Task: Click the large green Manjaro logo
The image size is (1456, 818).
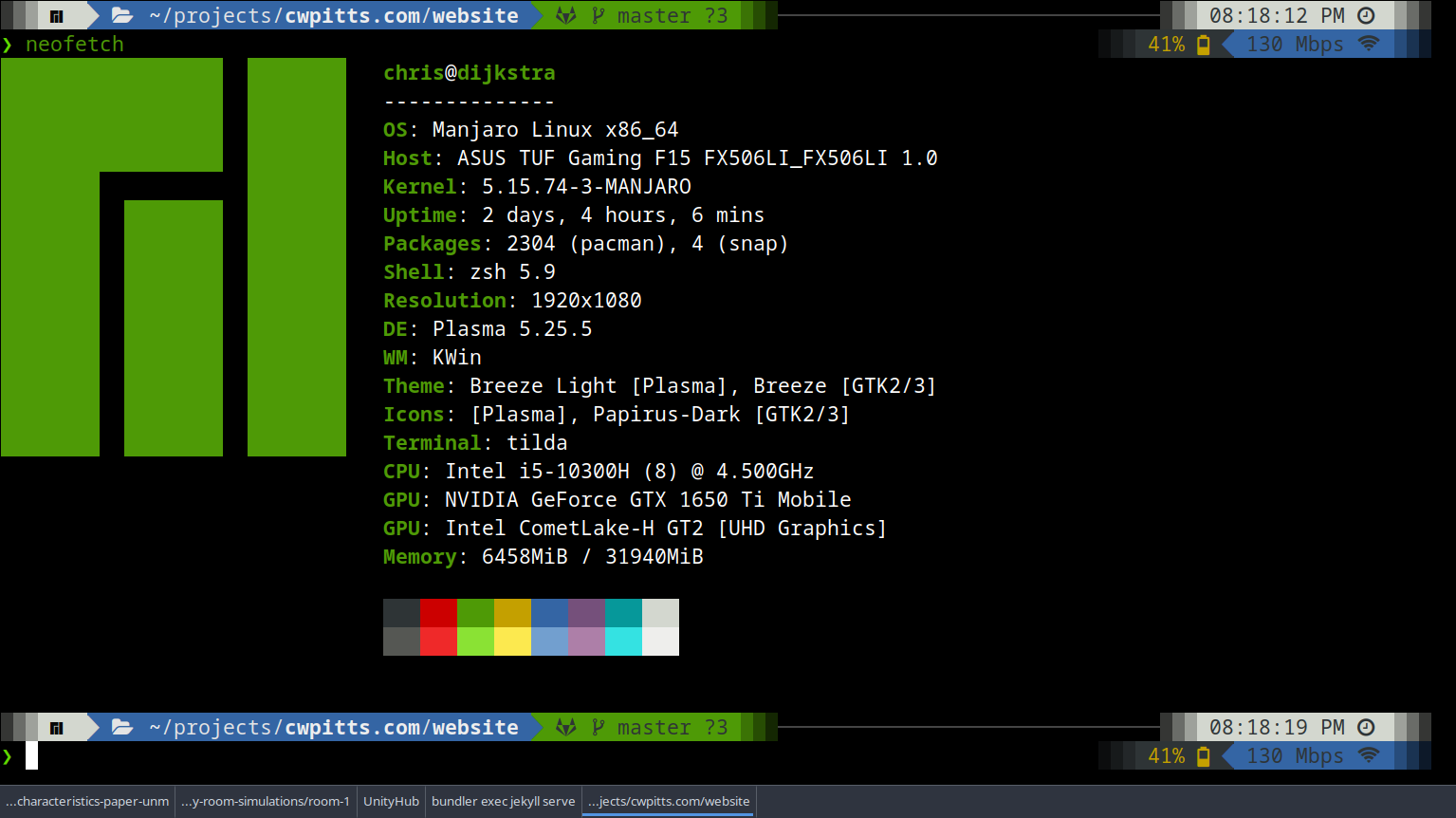Action: 174,257
